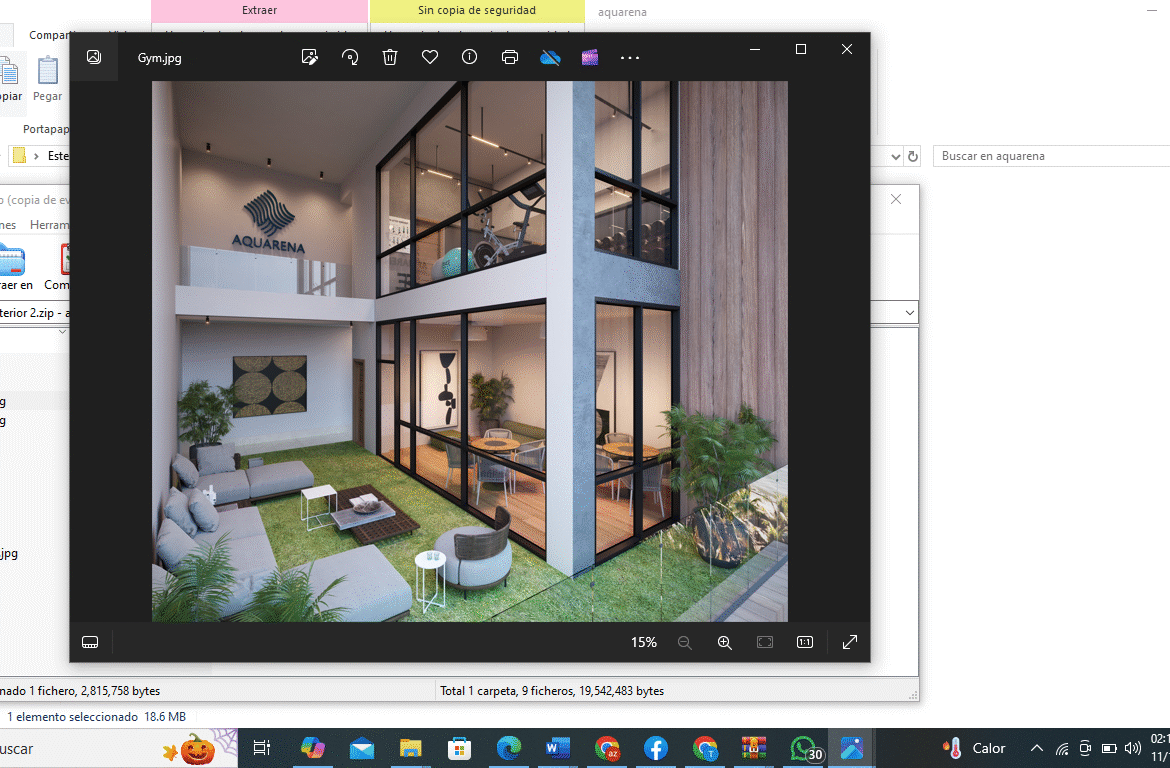
Task: Open the Clipchamp video editor icon
Action: (x=589, y=57)
